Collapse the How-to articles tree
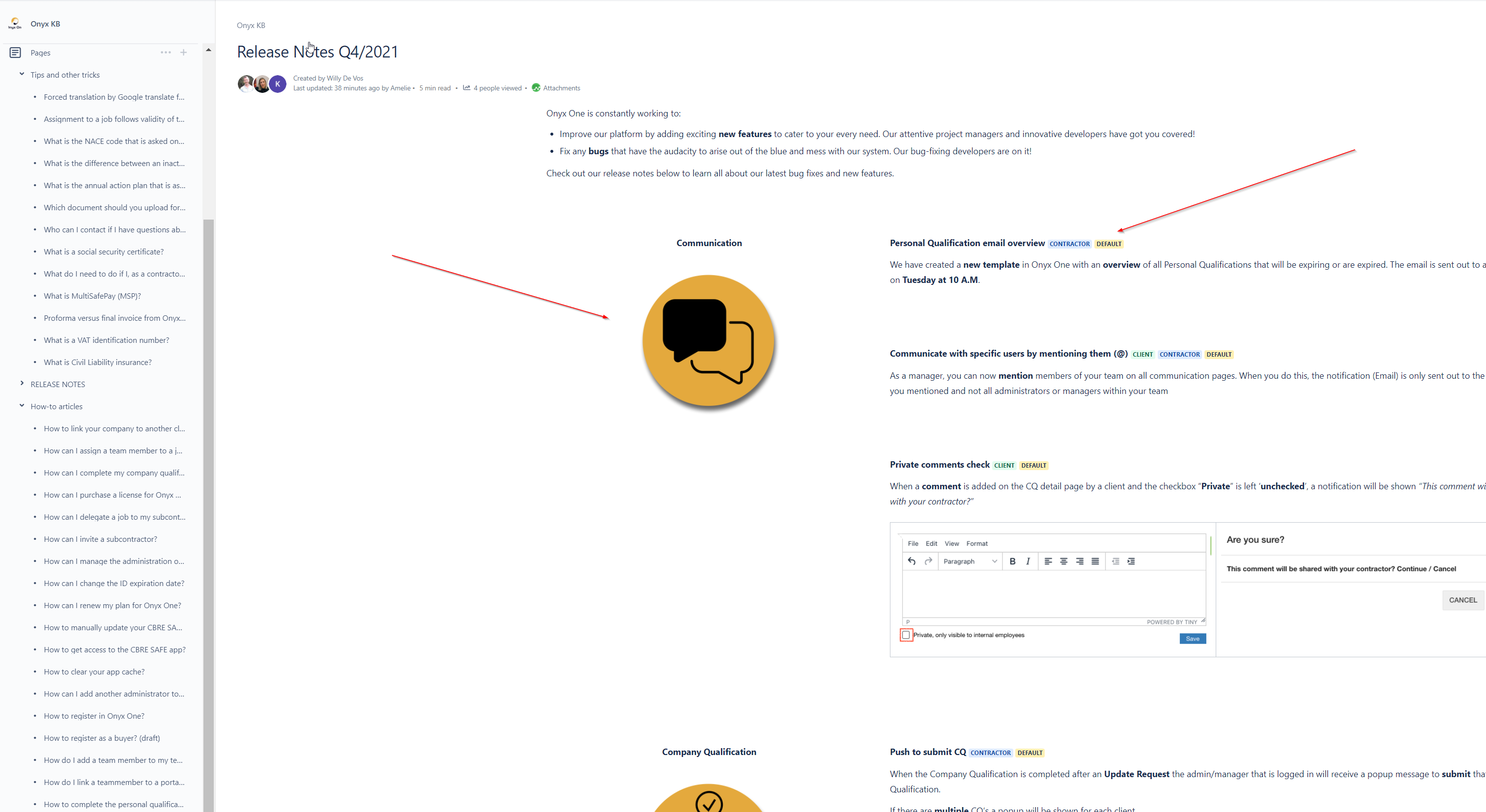 click(x=22, y=405)
